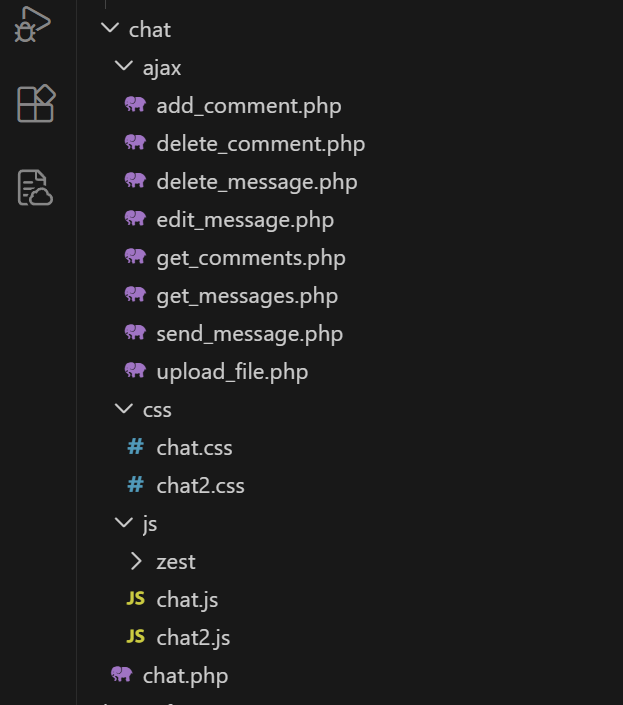623x705 pixels.
Task: Open delete_comment.php file
Action: 260,143
